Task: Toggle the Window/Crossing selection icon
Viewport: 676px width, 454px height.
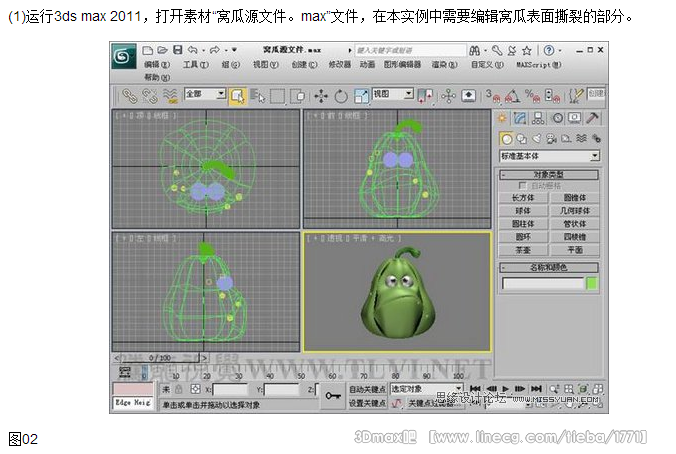Action: pos(297,96)
